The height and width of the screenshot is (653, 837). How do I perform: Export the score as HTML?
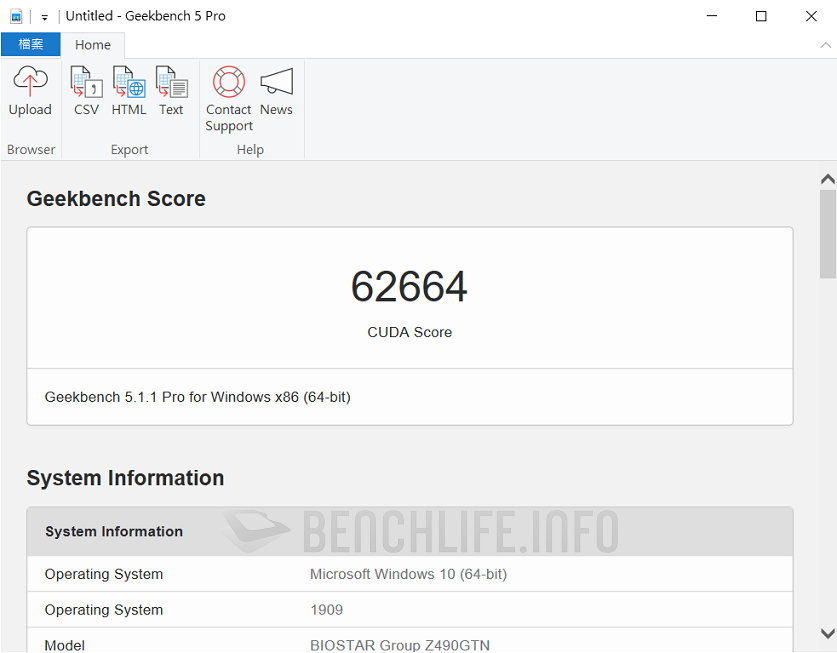(128, 92)
